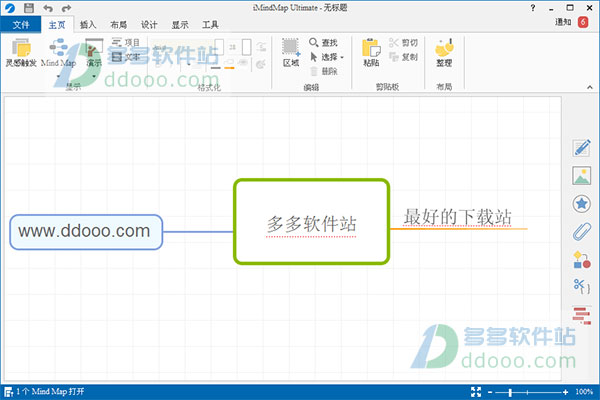Select the 区域 area tool

291,52
